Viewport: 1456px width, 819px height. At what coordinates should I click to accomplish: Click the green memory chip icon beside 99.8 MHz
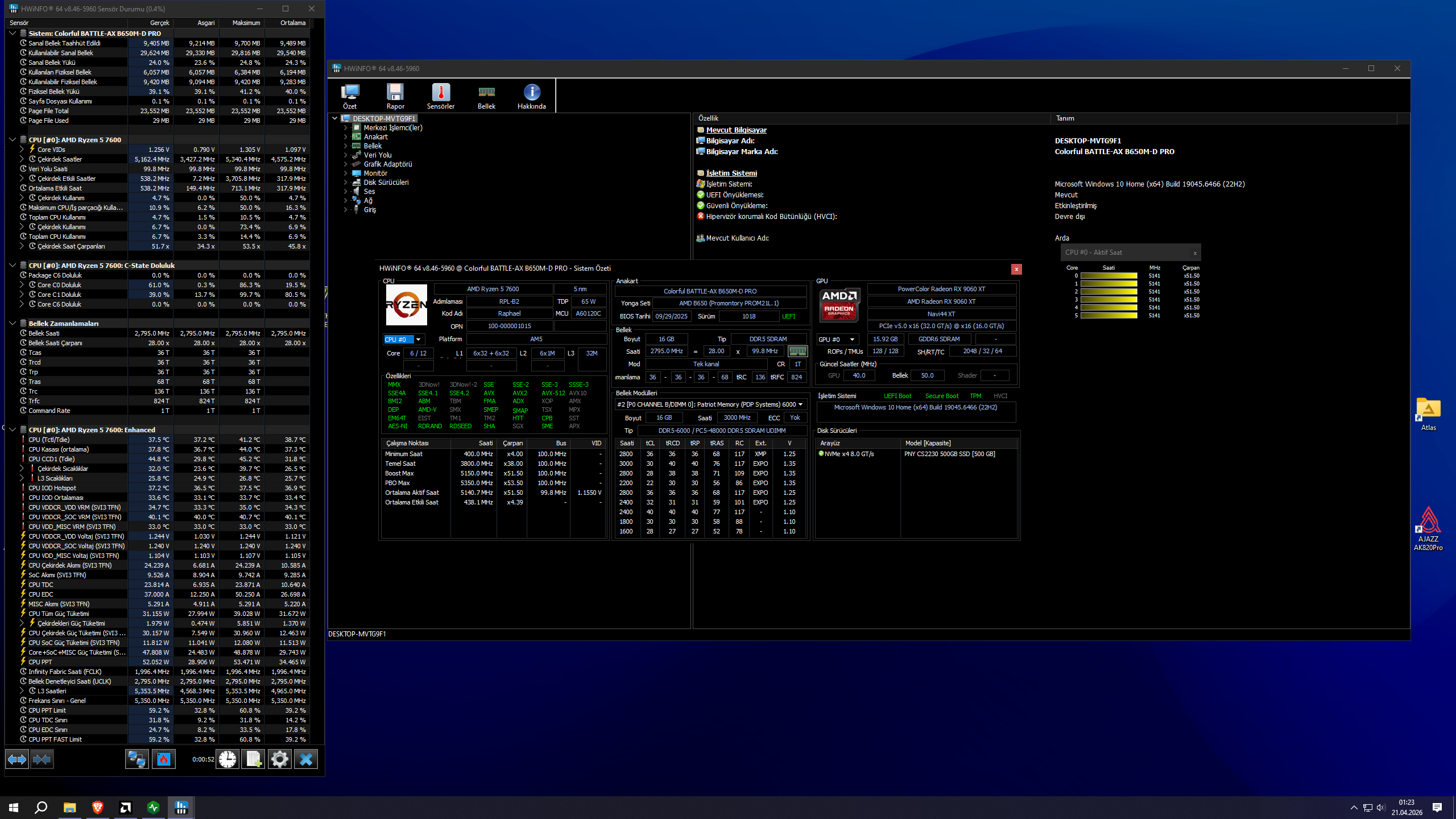click(x=797, y=351)
